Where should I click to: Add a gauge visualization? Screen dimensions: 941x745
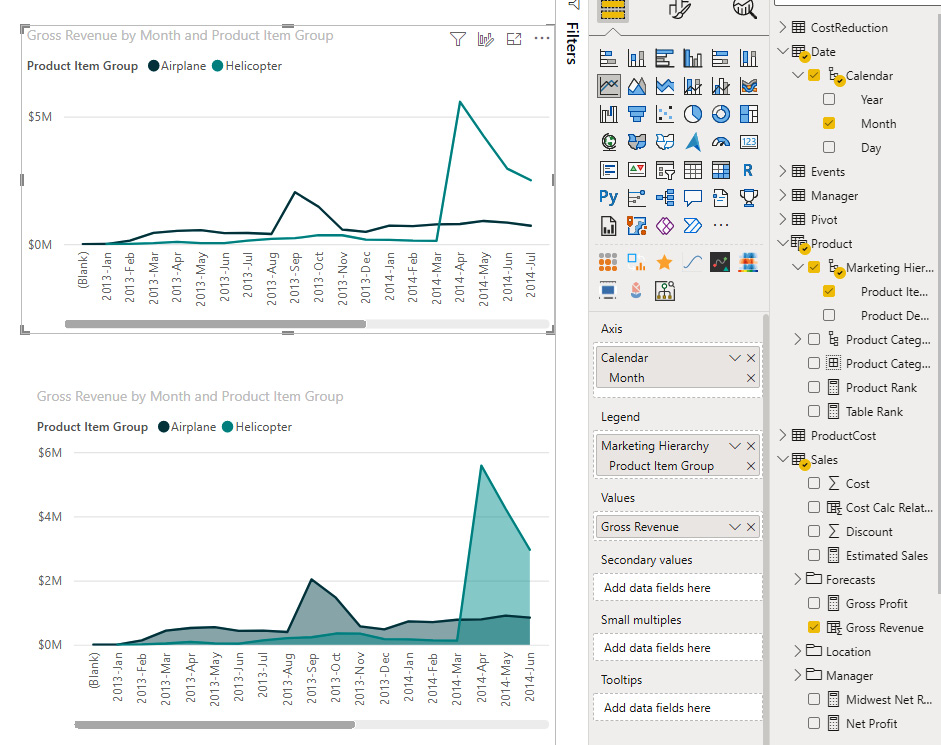click(x=720, y=142)
